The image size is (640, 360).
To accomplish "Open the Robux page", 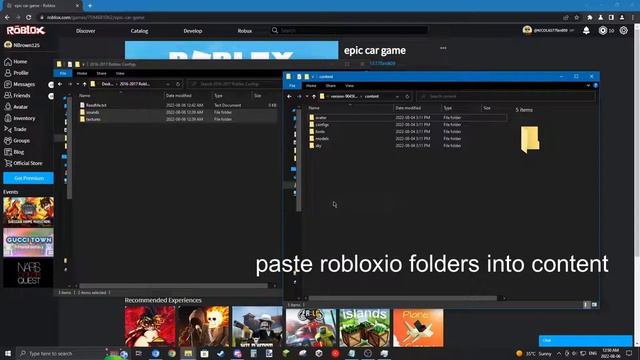I will click(244, 31).
